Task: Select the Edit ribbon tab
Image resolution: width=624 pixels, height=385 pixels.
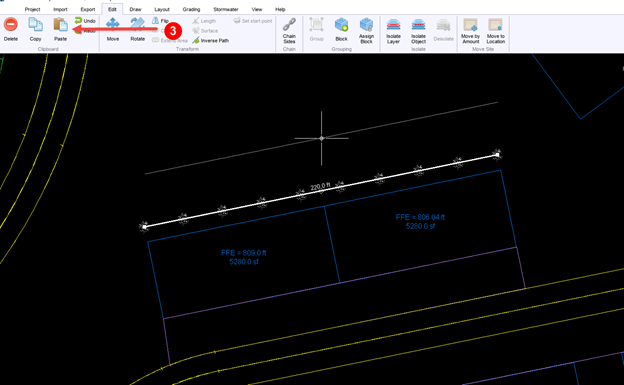Action: tap(112, 9)
